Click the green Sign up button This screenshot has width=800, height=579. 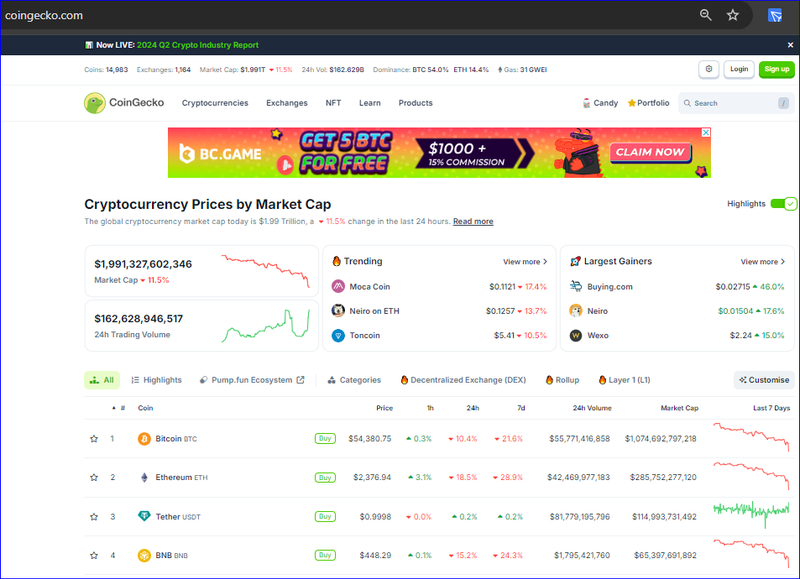click(777, 69)
